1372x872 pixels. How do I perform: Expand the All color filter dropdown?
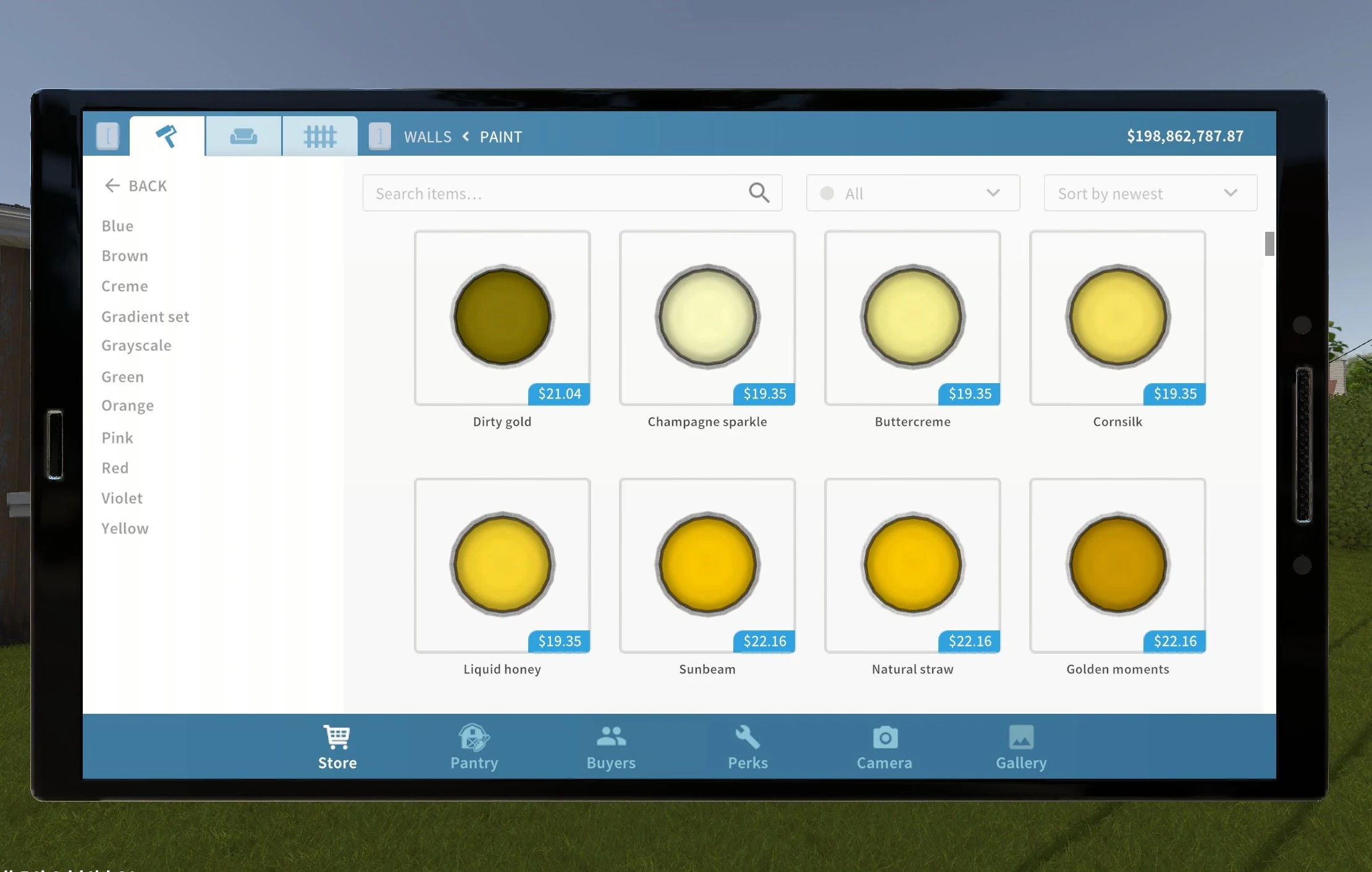[912, 193]
